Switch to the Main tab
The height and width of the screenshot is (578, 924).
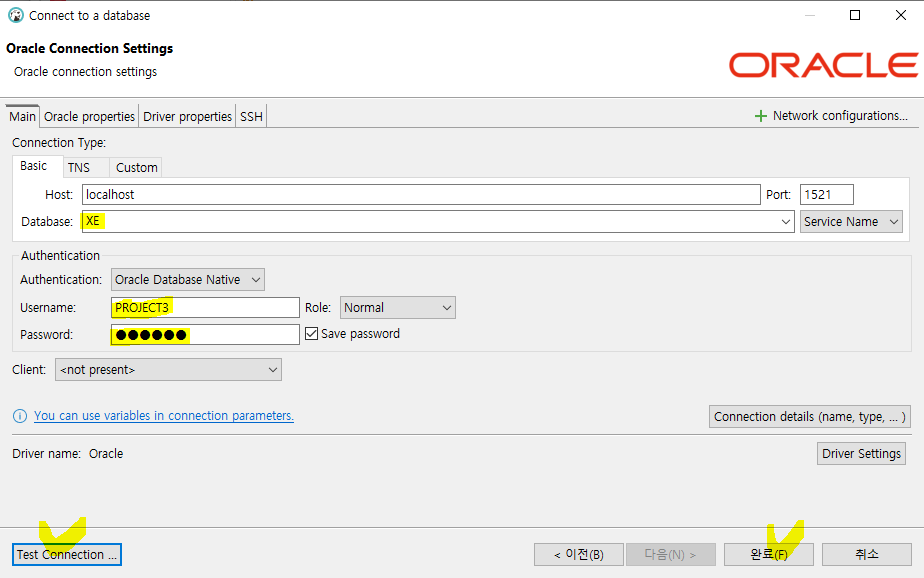point(22,117)
